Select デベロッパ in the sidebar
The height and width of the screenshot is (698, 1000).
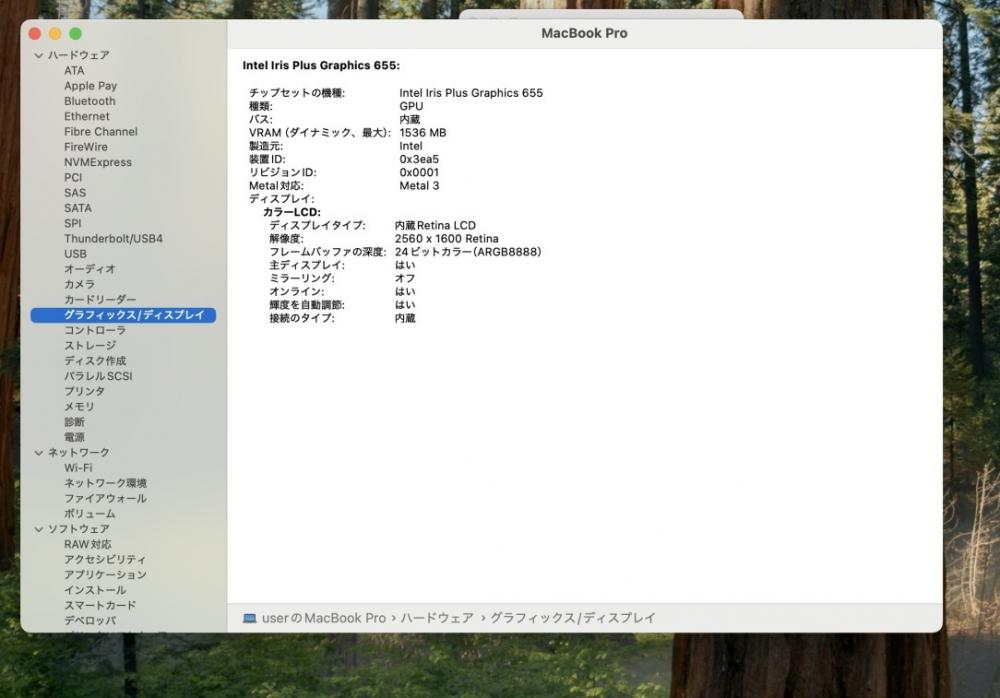[x=90, y=621]
